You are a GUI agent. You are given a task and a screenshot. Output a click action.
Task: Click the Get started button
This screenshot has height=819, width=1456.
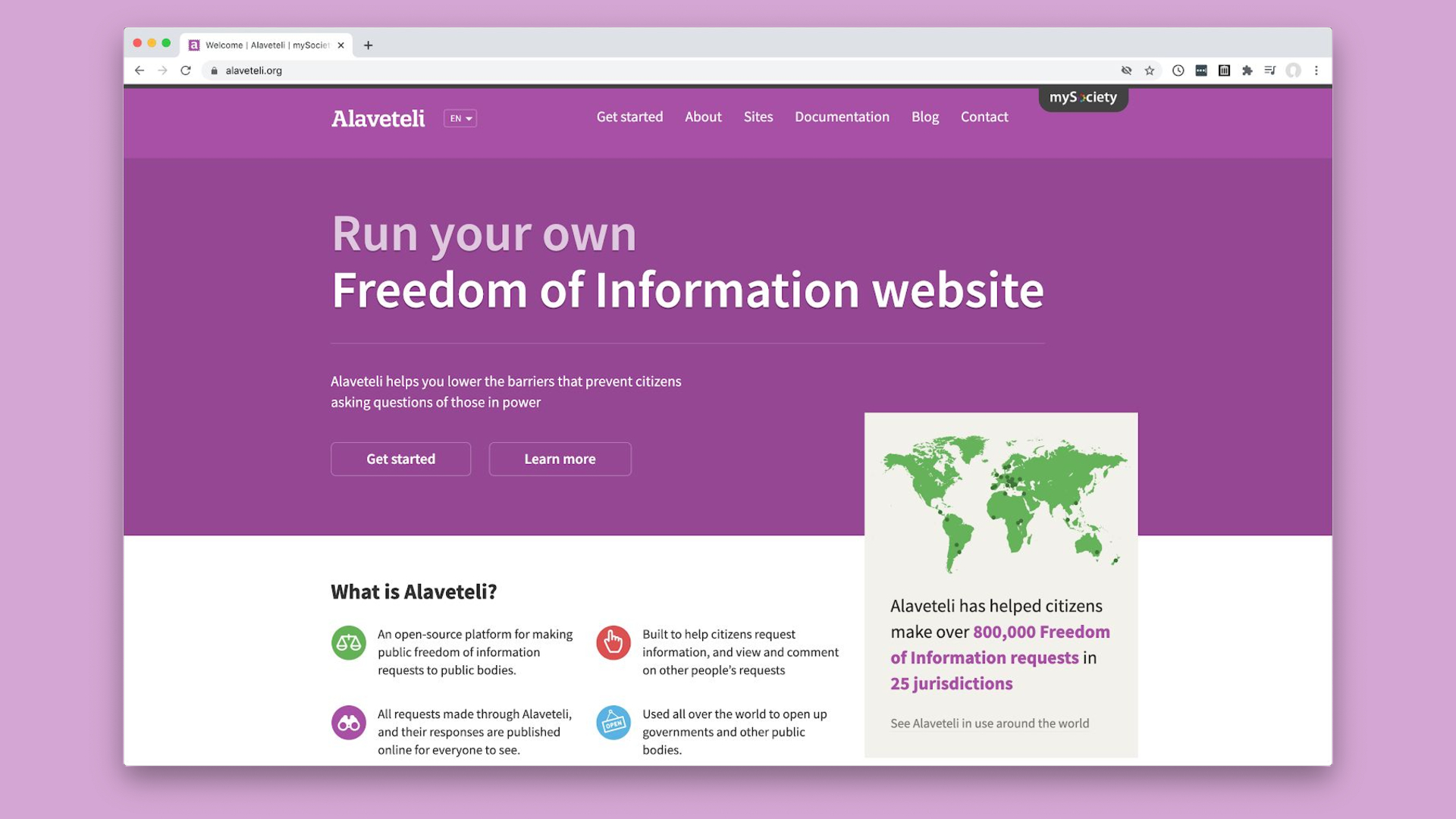tap(400, 458)
